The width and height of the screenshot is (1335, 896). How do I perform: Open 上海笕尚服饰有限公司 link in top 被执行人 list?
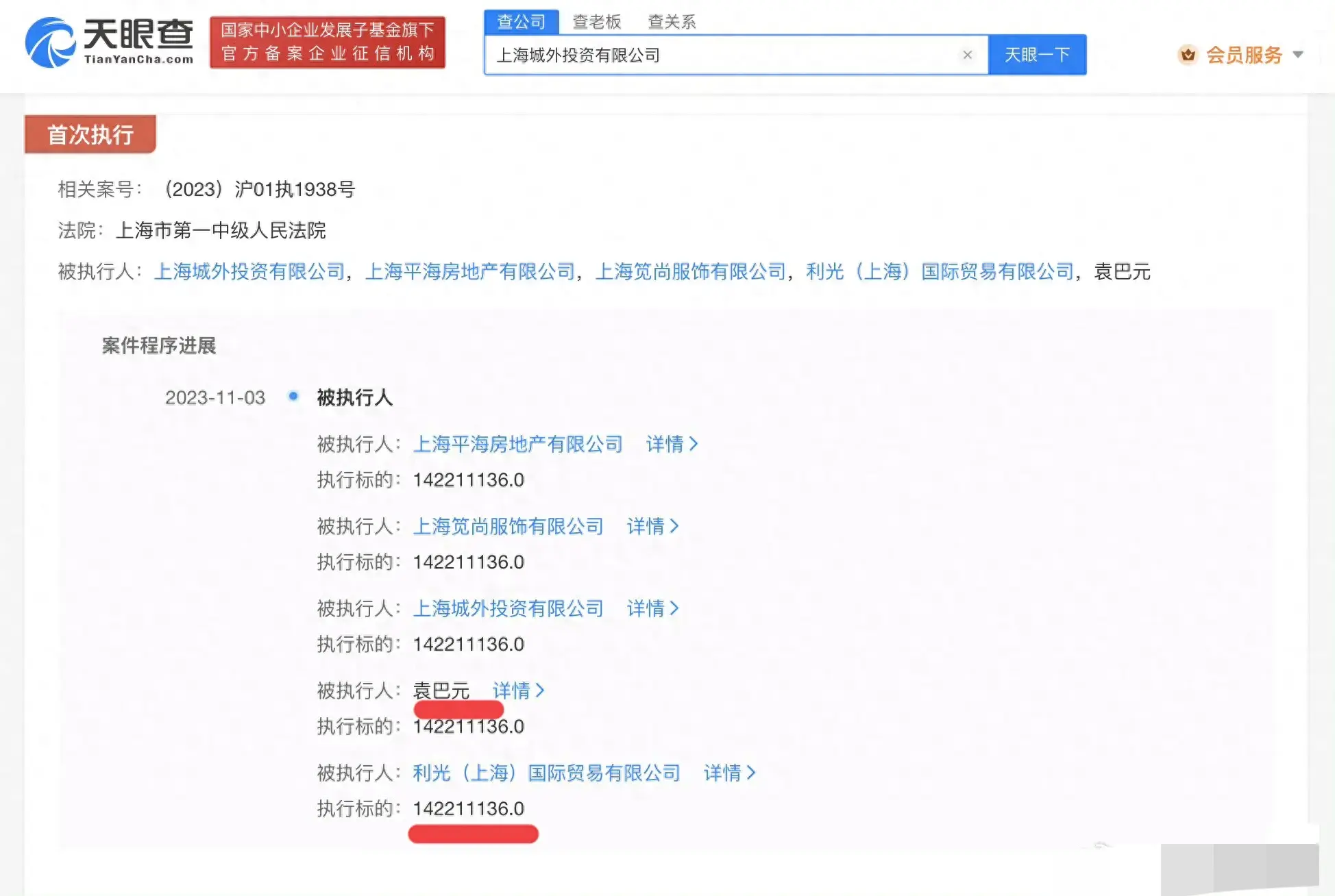(x=691, y=272)
